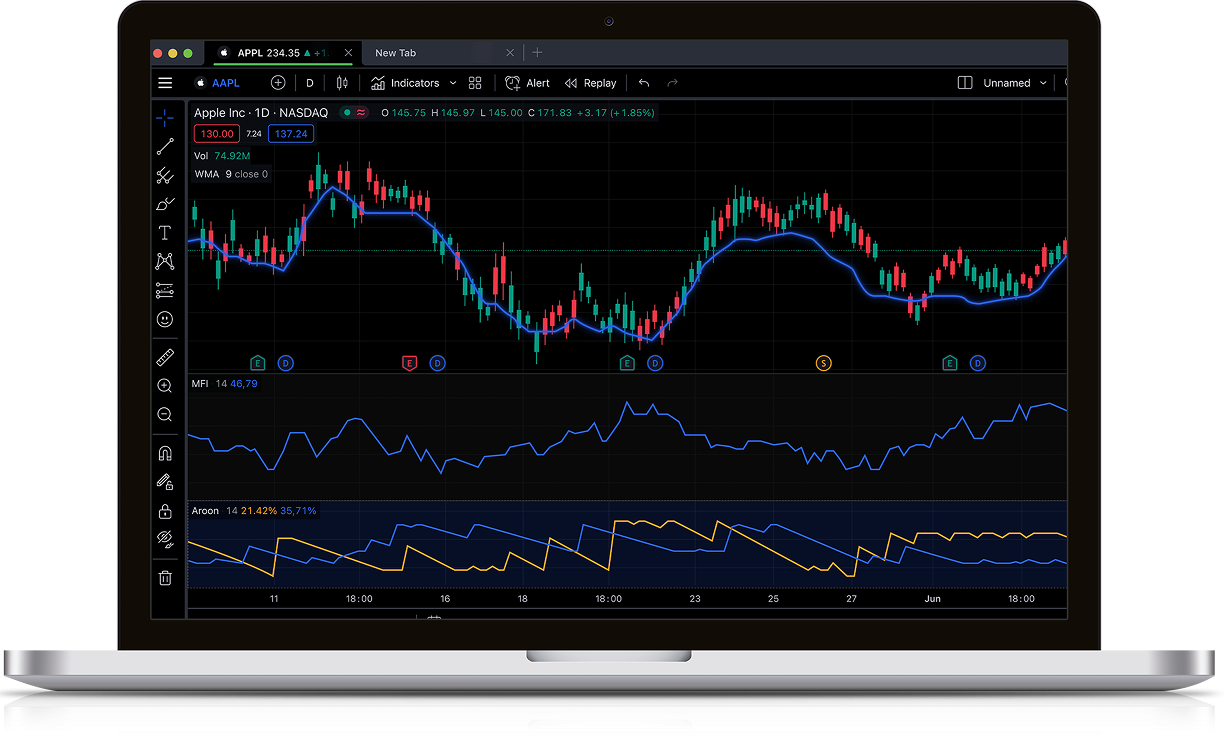Open the hamburger main menu

coord(165,83)
